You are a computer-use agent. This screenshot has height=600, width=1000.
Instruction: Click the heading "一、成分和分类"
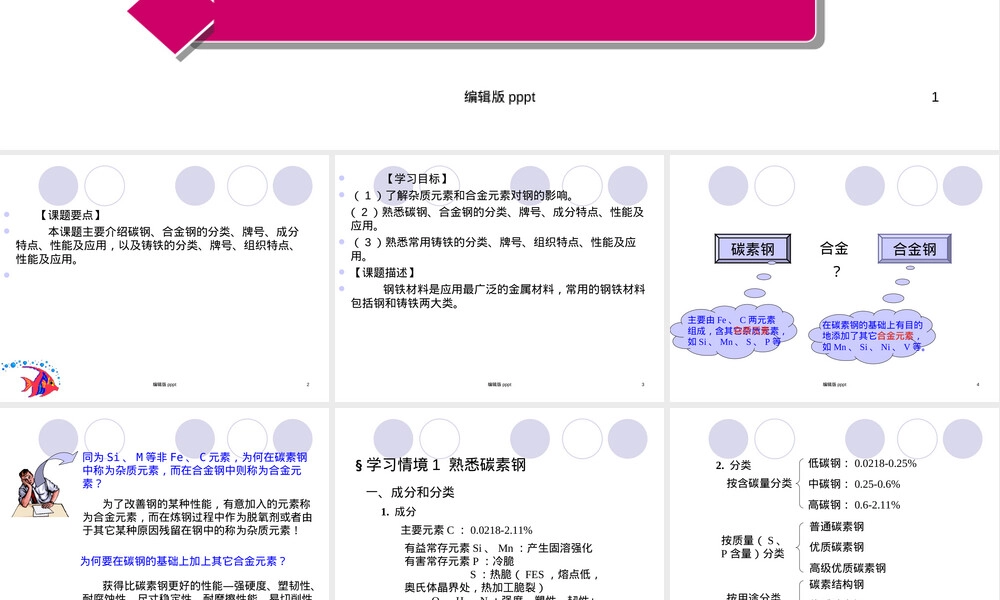[x=410, y=492]
